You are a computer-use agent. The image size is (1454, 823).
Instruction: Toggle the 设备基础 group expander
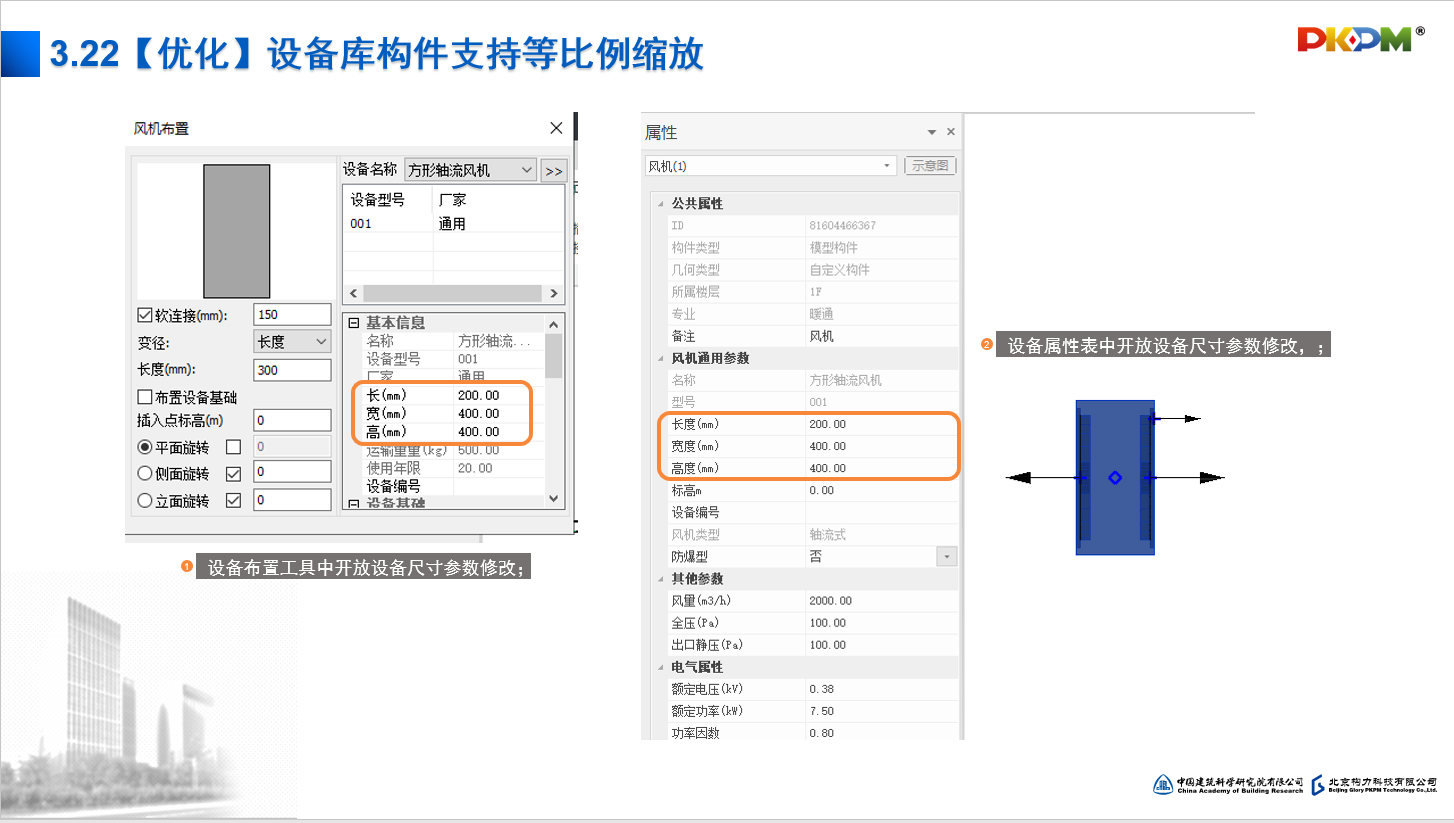tap(353, 504)
